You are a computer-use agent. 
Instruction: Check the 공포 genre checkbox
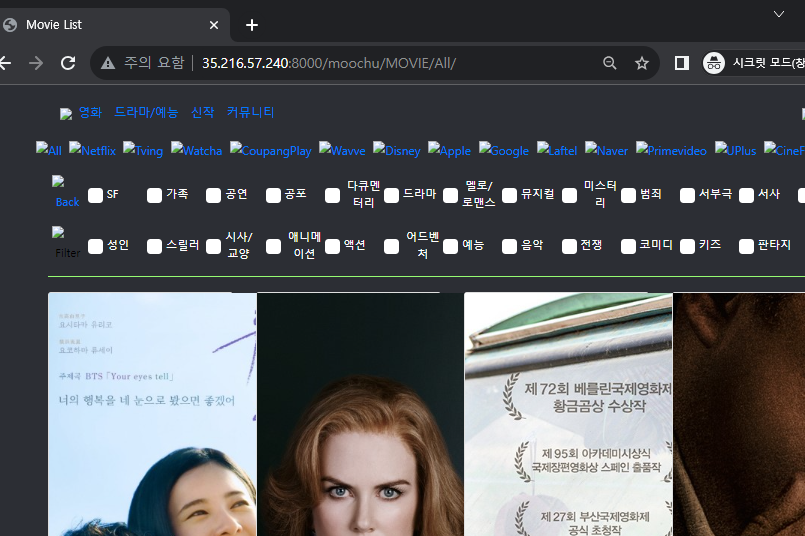tap(274, 195)
